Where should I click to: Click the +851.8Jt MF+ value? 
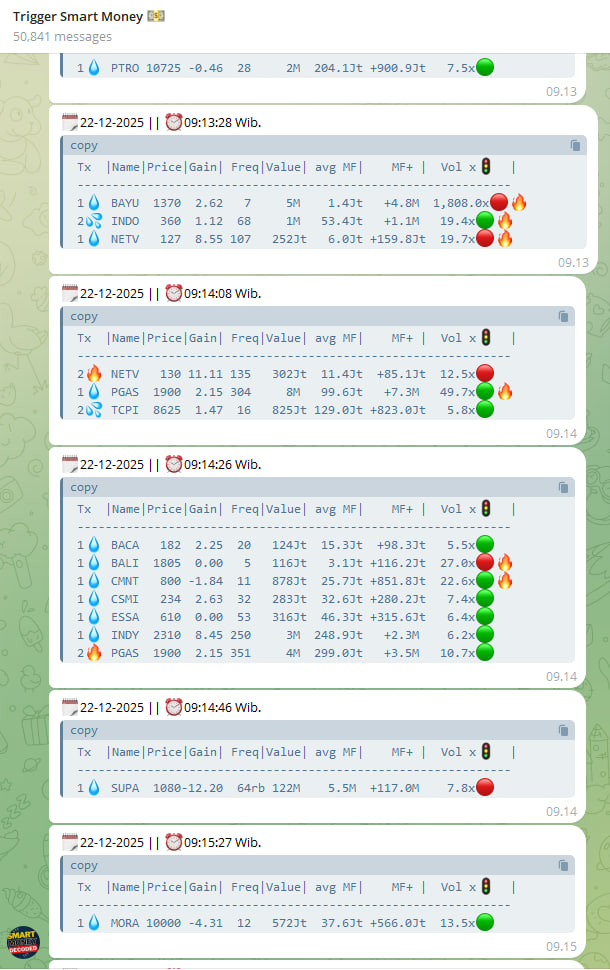tap(398, 582)
